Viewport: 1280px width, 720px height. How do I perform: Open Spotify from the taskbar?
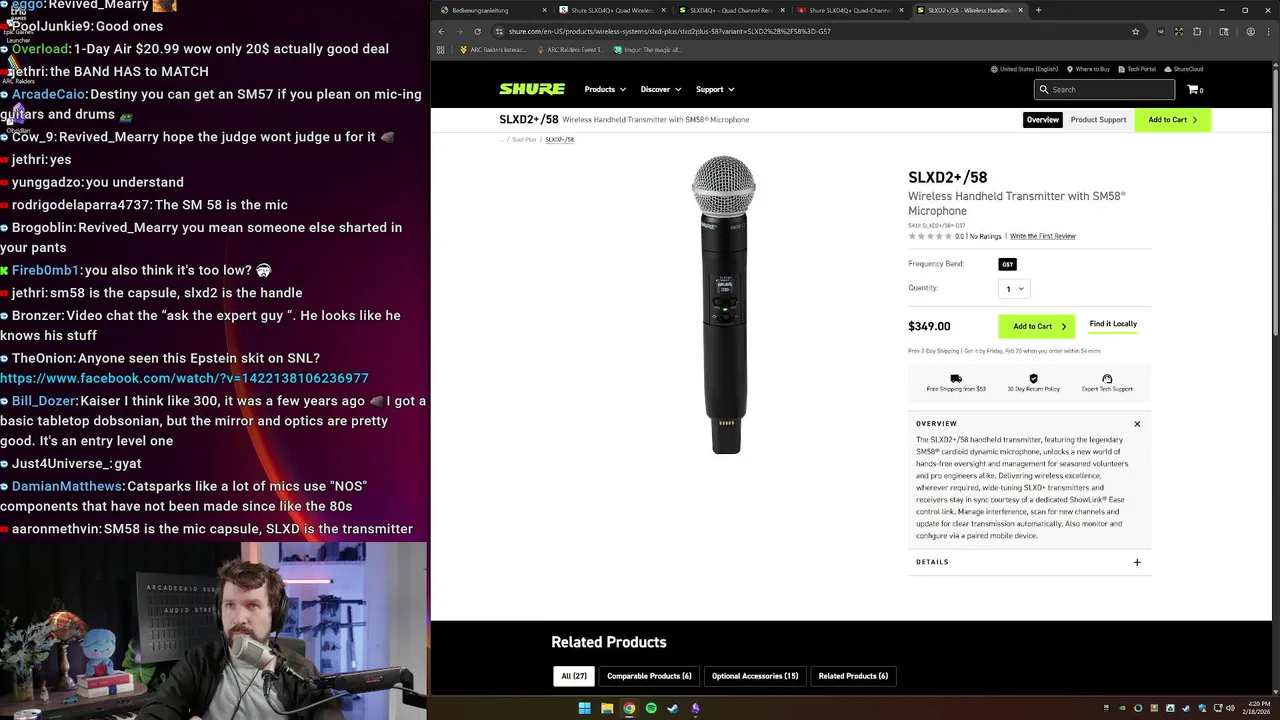pyautogui.click(x=651, y=708)
